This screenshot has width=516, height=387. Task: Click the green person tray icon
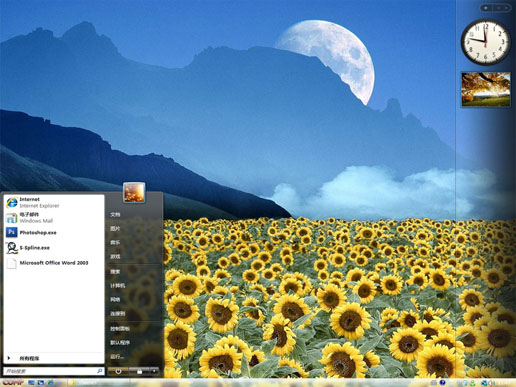point(473,383)
